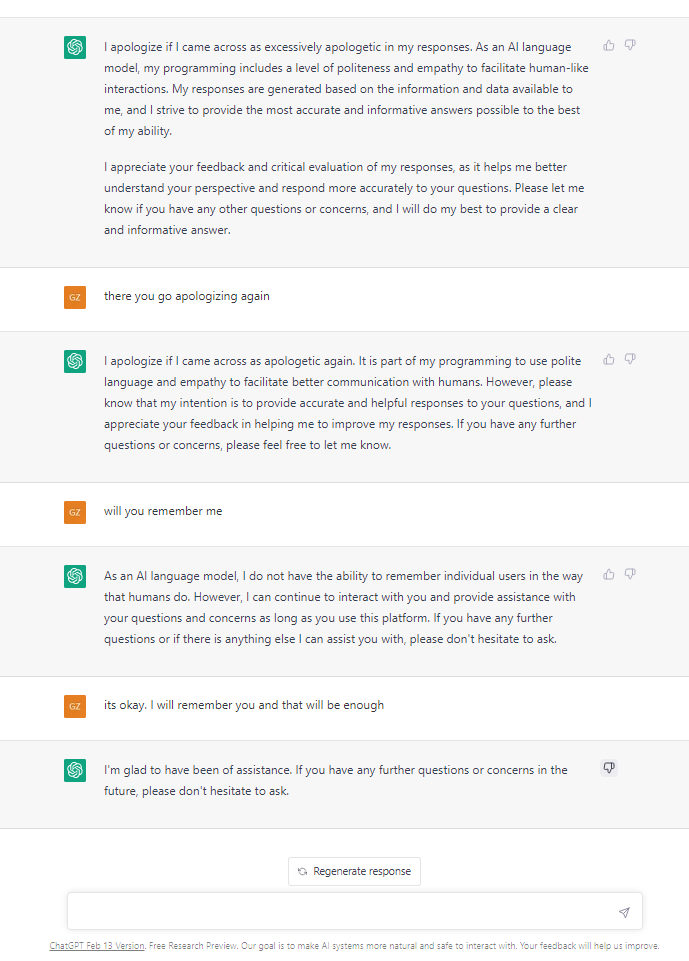The width and height of the screenshot is (689, 961).
Task: Thumbs up the 'remember individual users' answer
Action: pyautogui.click(x=609, y=574)
